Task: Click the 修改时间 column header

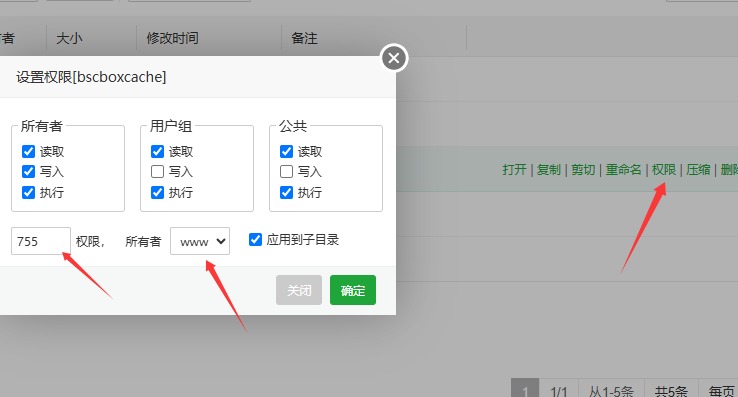Action: click(x=172, y=38)
